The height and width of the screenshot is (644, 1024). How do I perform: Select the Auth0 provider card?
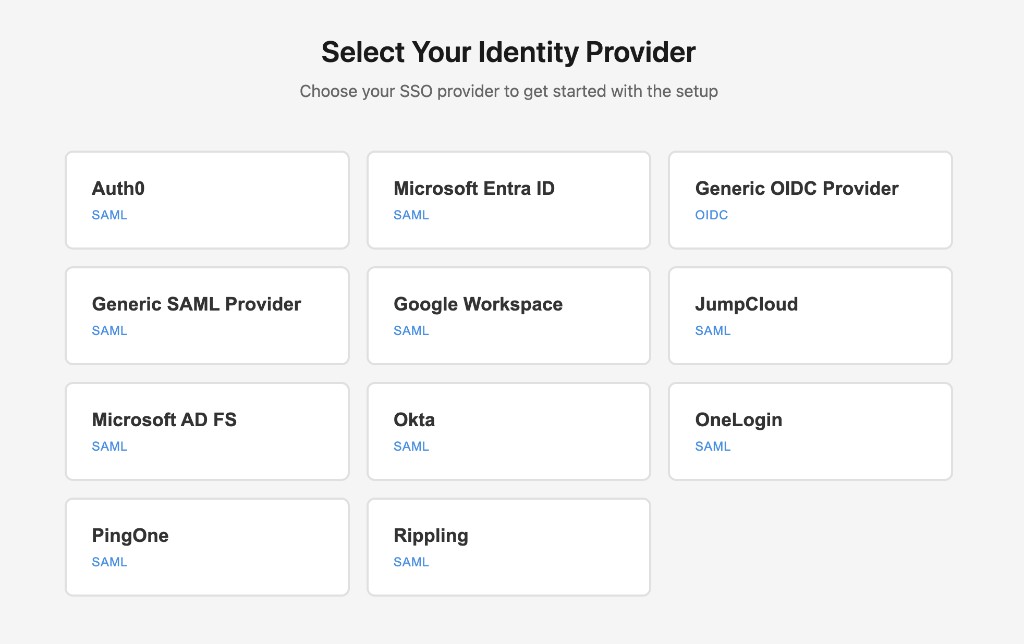pos(207,200)
